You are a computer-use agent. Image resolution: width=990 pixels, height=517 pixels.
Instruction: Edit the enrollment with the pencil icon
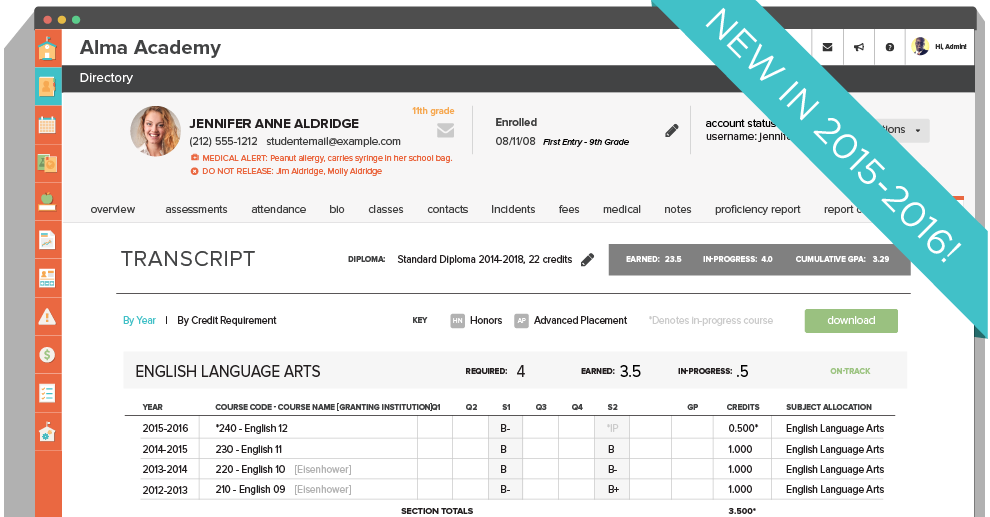pyautogui.click(x=672, y=131)
